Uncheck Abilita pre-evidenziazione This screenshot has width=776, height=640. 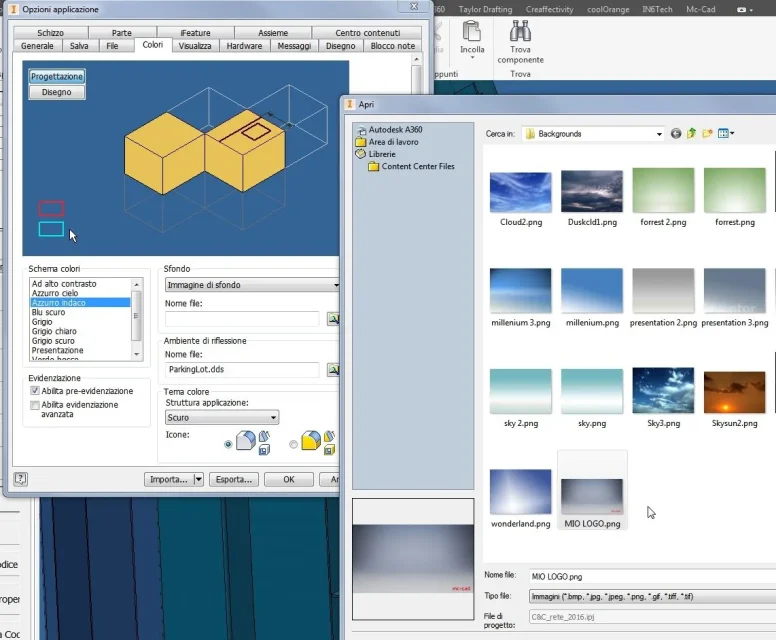click(35, 391)
